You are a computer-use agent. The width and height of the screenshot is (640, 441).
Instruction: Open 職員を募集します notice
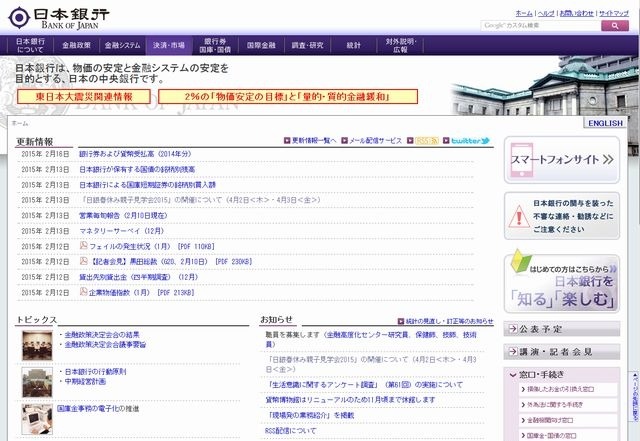[x=371, y=339]
